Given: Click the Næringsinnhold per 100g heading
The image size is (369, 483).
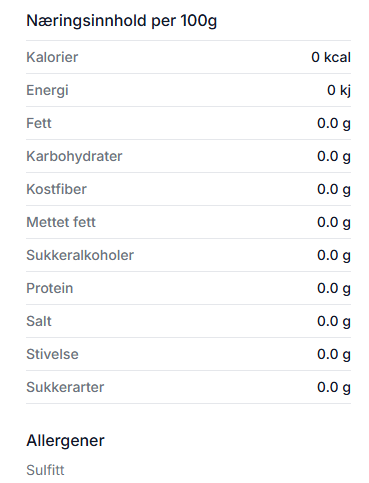Looking at the screenshot, I should coord(122,21).
